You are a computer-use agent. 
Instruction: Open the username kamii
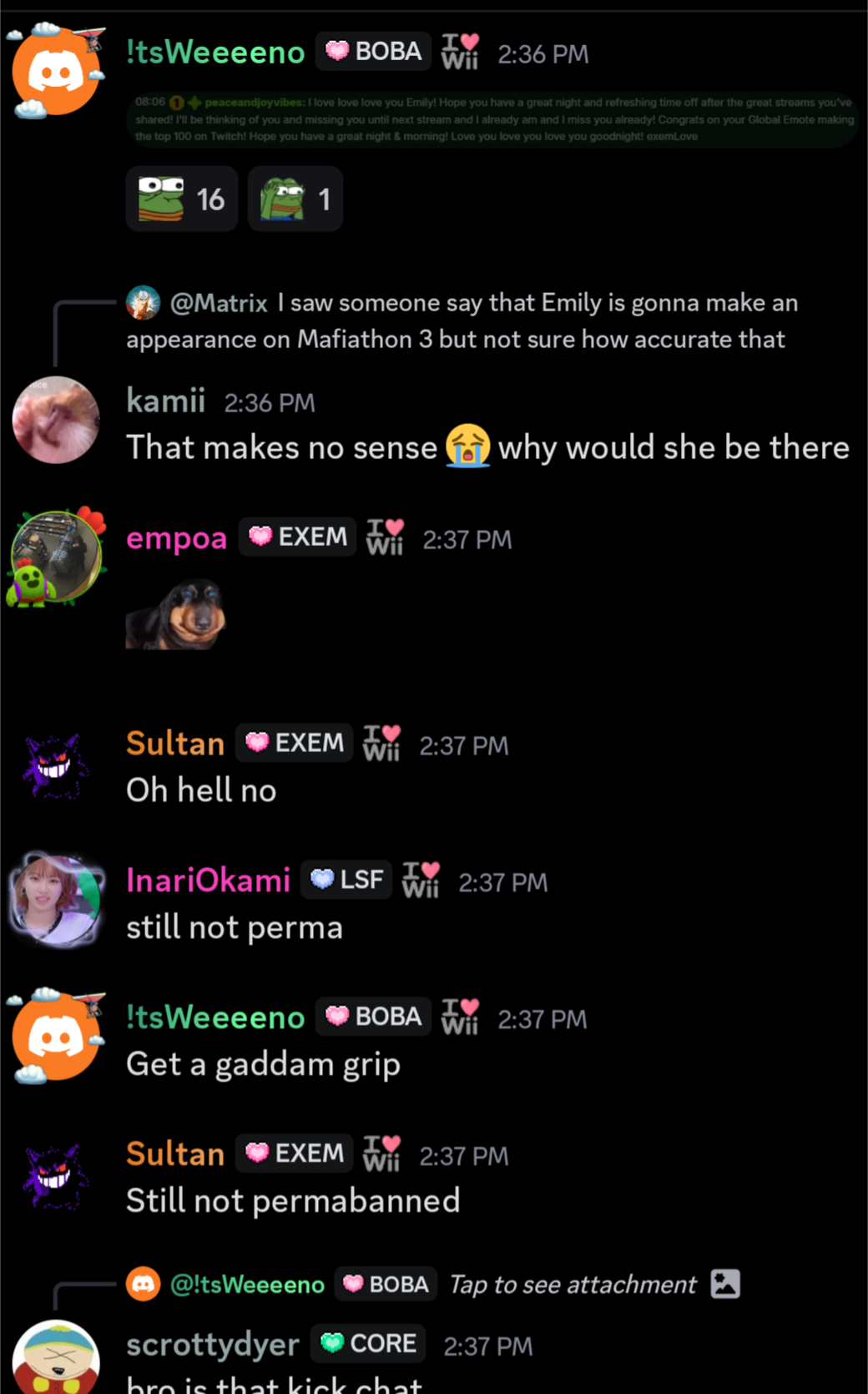click(x=165, y=401)
